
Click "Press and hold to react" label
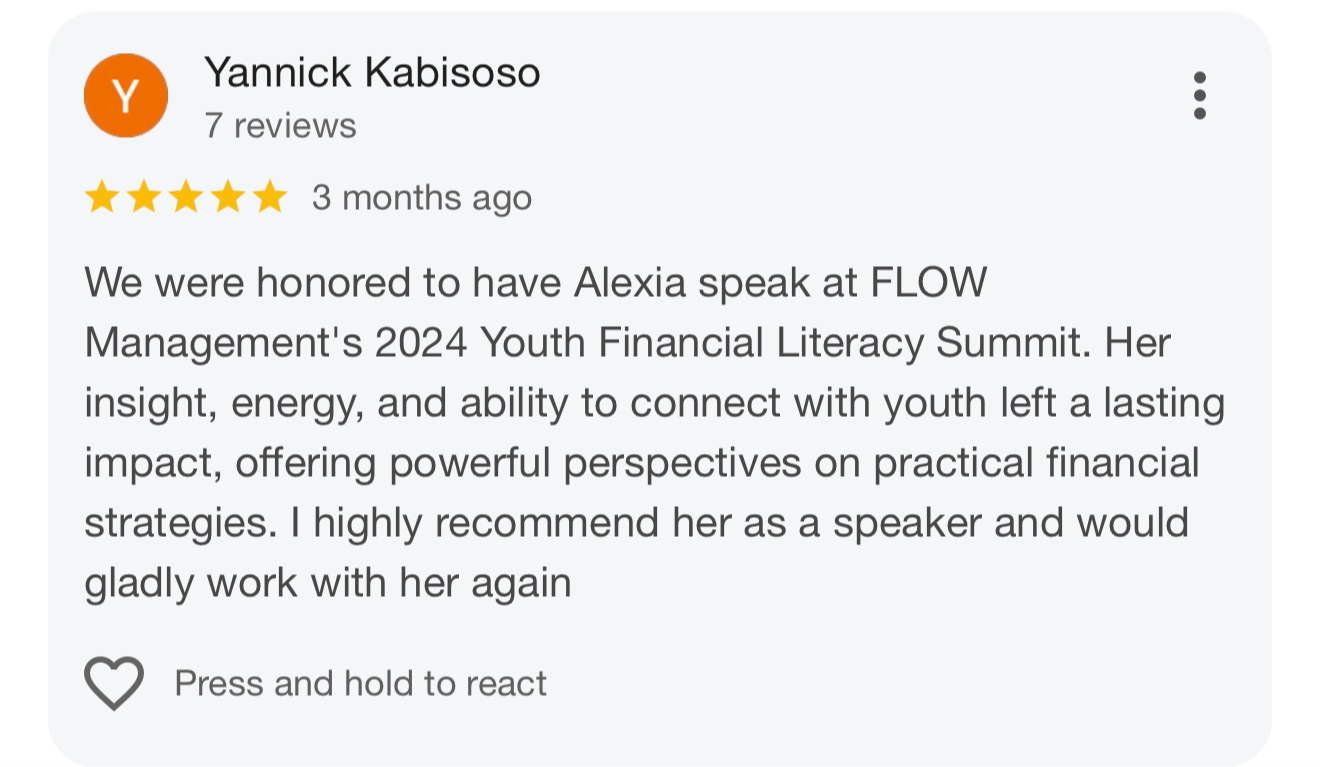[x=360, y=684]
